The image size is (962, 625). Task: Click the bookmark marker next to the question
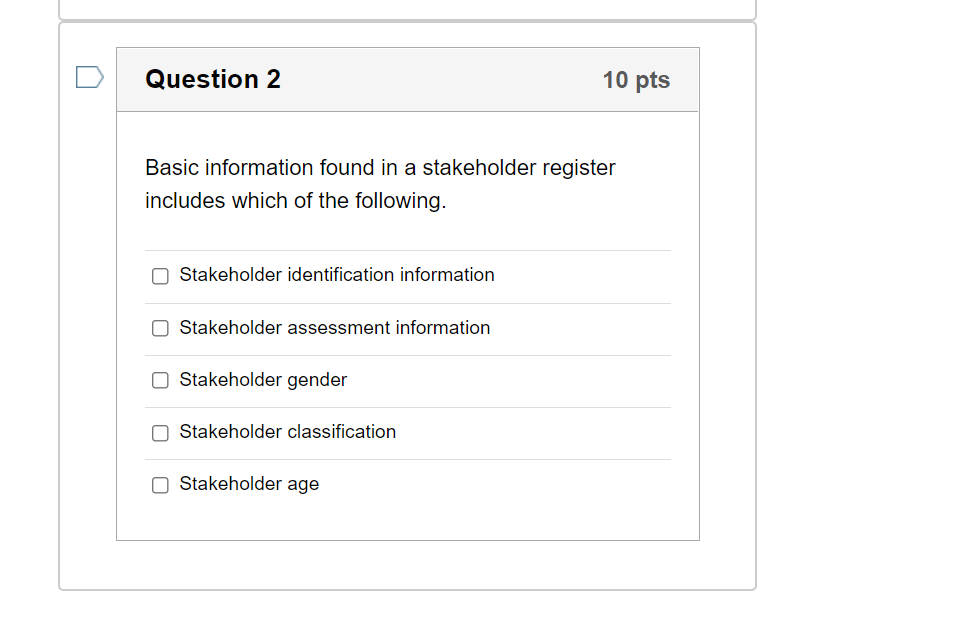tap(89, 75)
